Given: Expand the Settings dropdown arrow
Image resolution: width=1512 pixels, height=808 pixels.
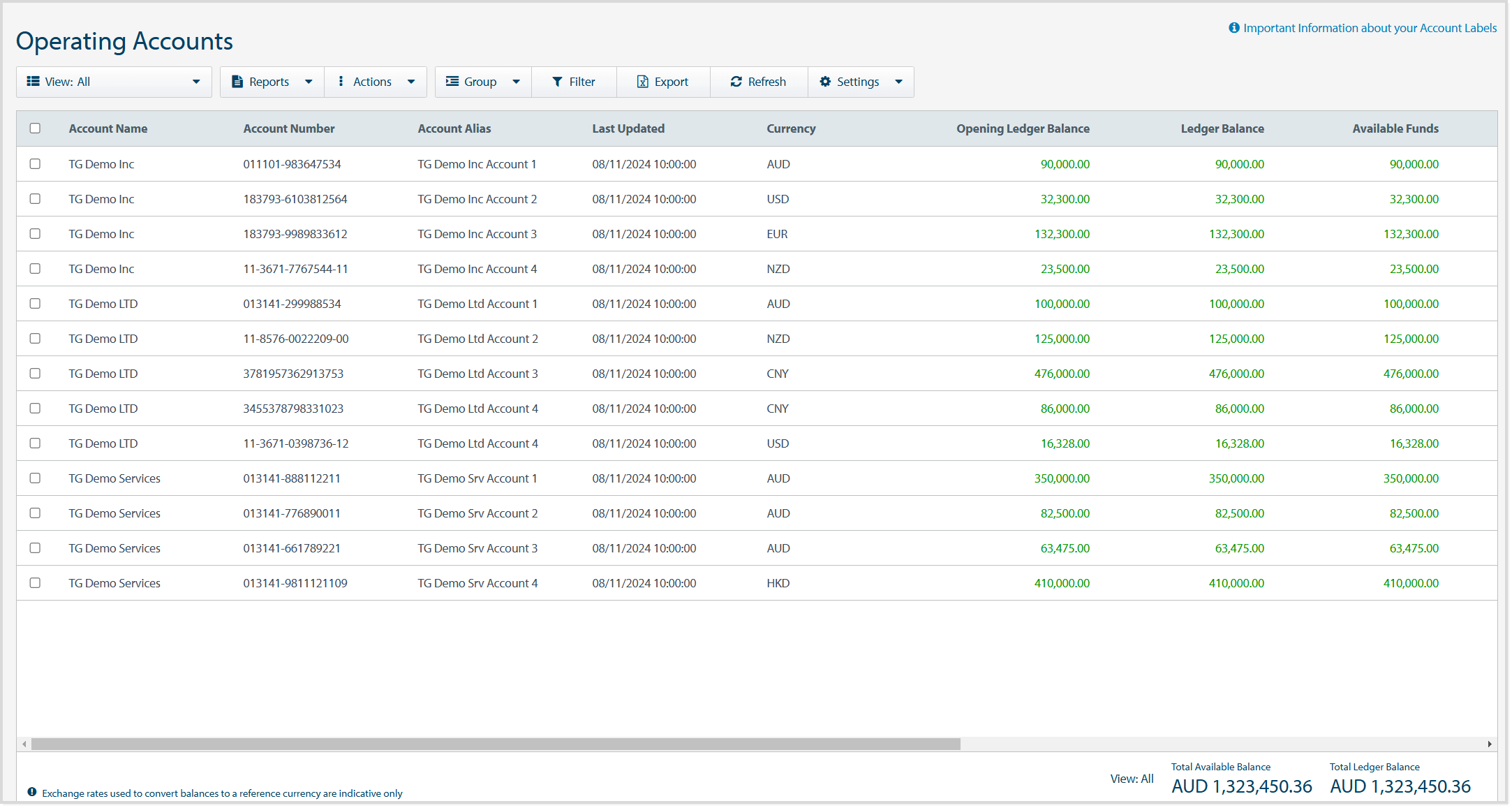Looking at the screenshot, I should 899,82.
